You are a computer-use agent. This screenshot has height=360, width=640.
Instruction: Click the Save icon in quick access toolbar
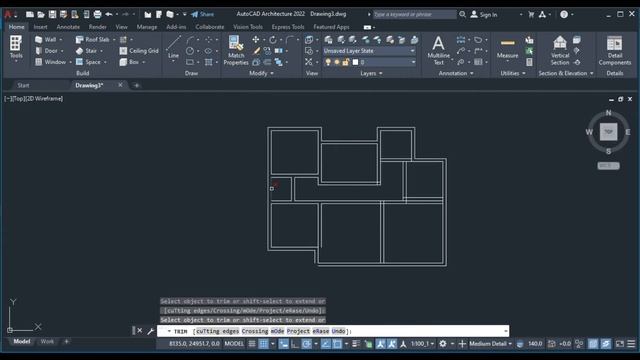(52, 14)
